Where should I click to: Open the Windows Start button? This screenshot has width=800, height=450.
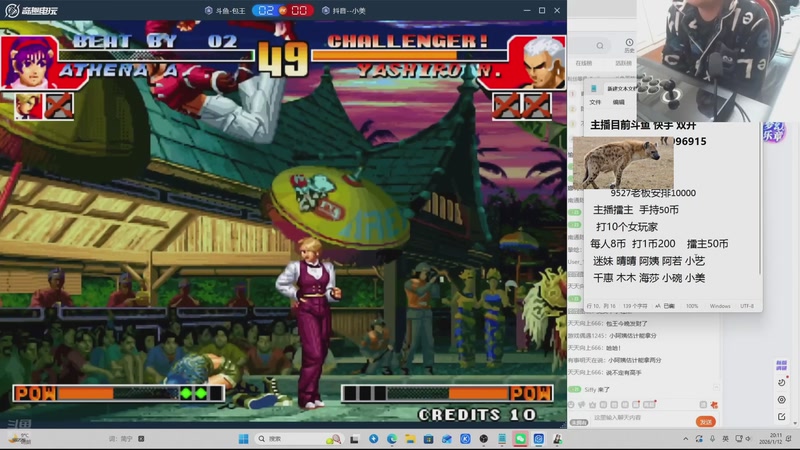243,439
